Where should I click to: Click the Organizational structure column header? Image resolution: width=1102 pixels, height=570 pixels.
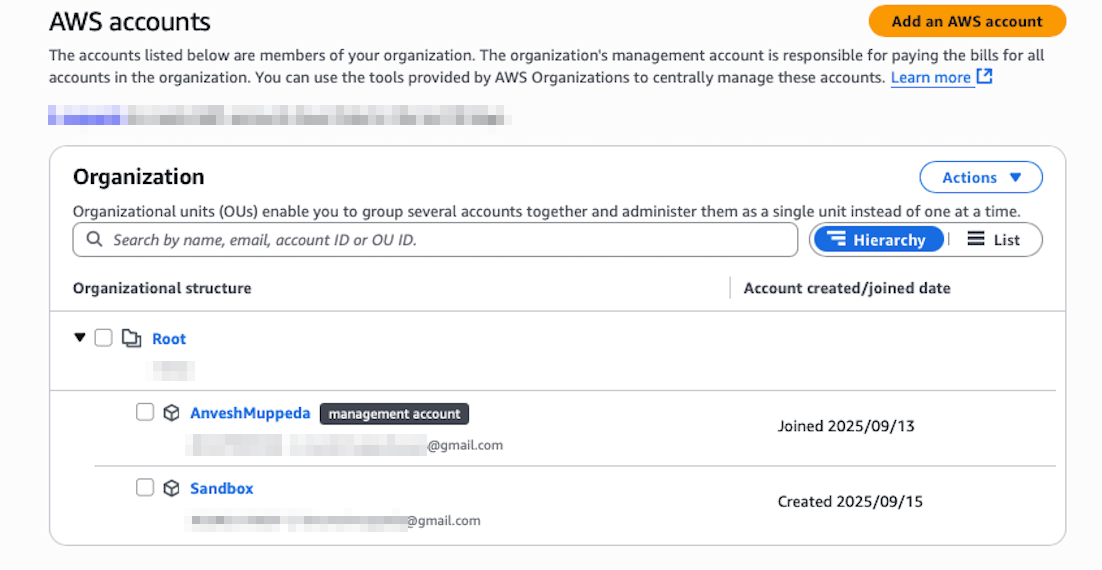(162, 288)
